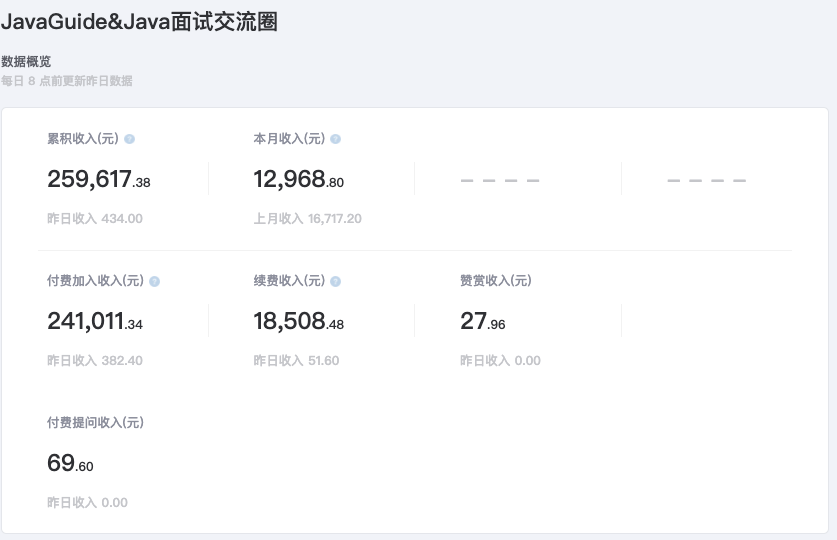Click the 本月收入(元) label
This screenshot has width=837, height=540.
[x=289, y=139]
